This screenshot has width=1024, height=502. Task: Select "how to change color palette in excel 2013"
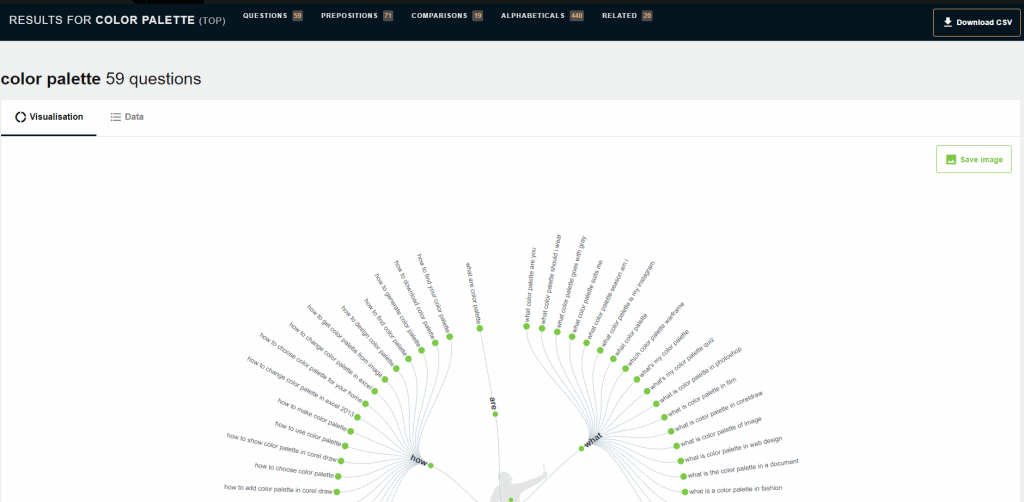click(302, 386)
